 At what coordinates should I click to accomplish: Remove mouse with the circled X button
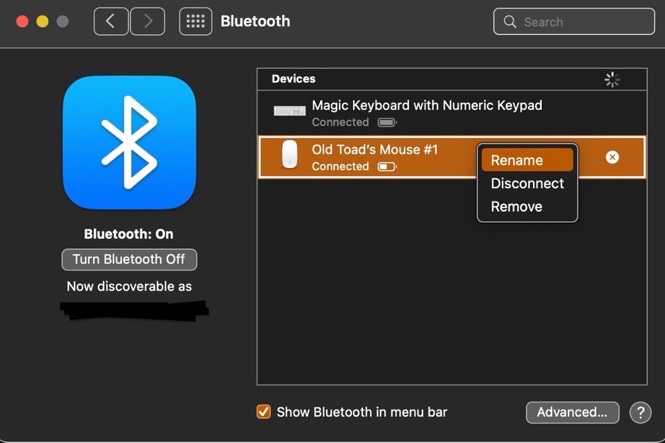tap(612, 157)
